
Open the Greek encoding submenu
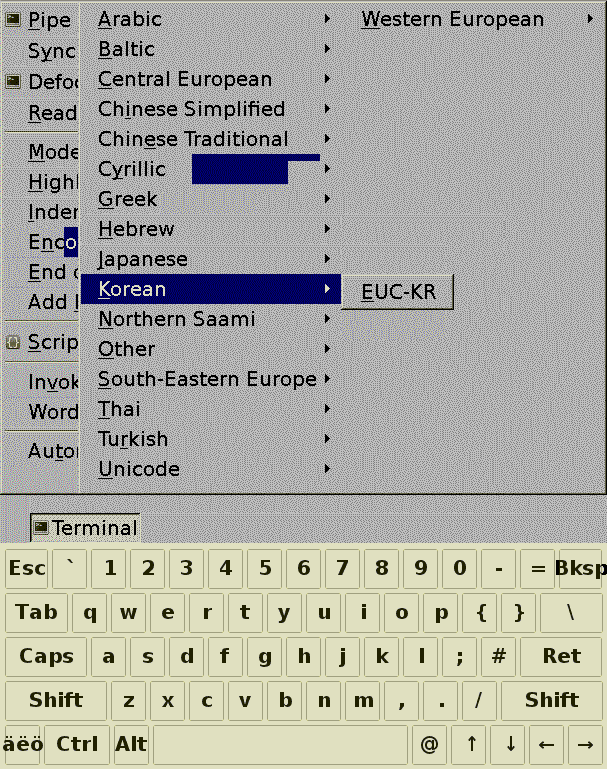pos(211,199)
